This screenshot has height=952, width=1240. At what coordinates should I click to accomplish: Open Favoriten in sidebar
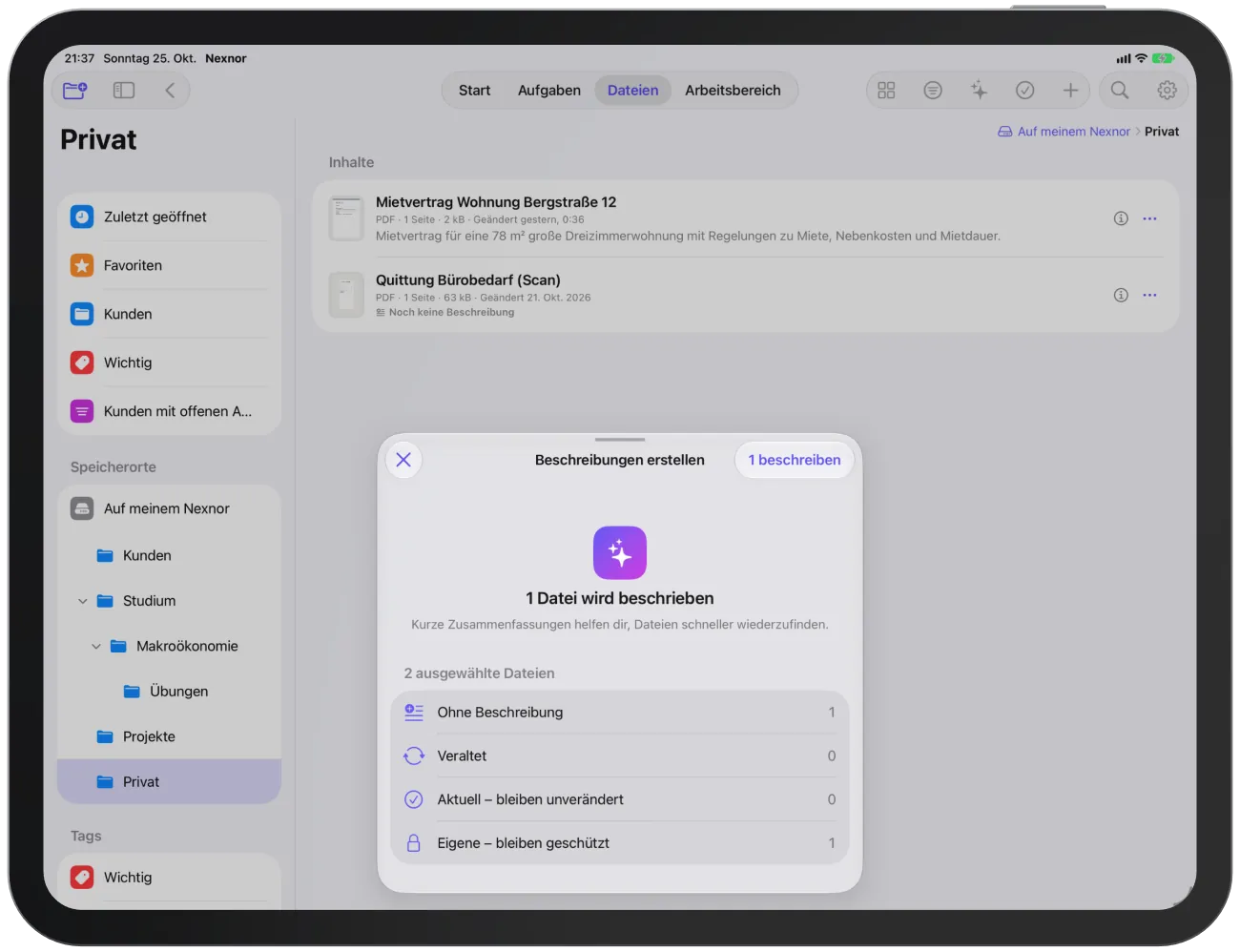tap(169, 265)
